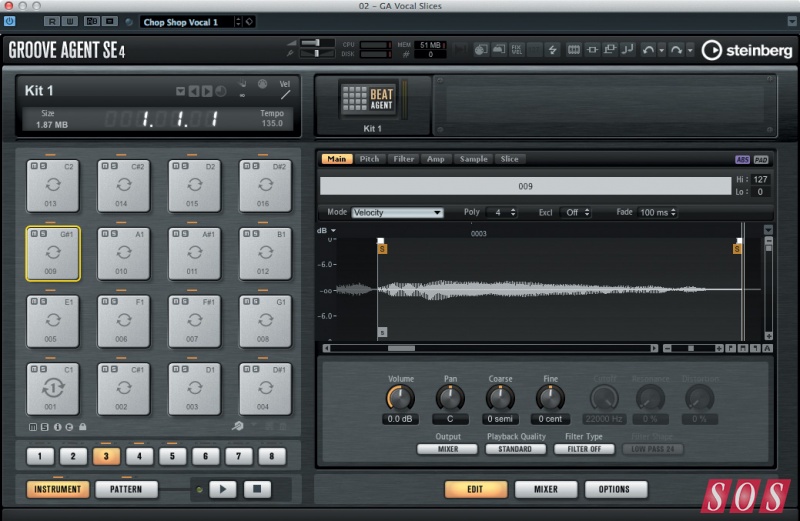
Task: Open the Mode Velocity dropdown
Action: pyautogui.click(x=397, y=213)
